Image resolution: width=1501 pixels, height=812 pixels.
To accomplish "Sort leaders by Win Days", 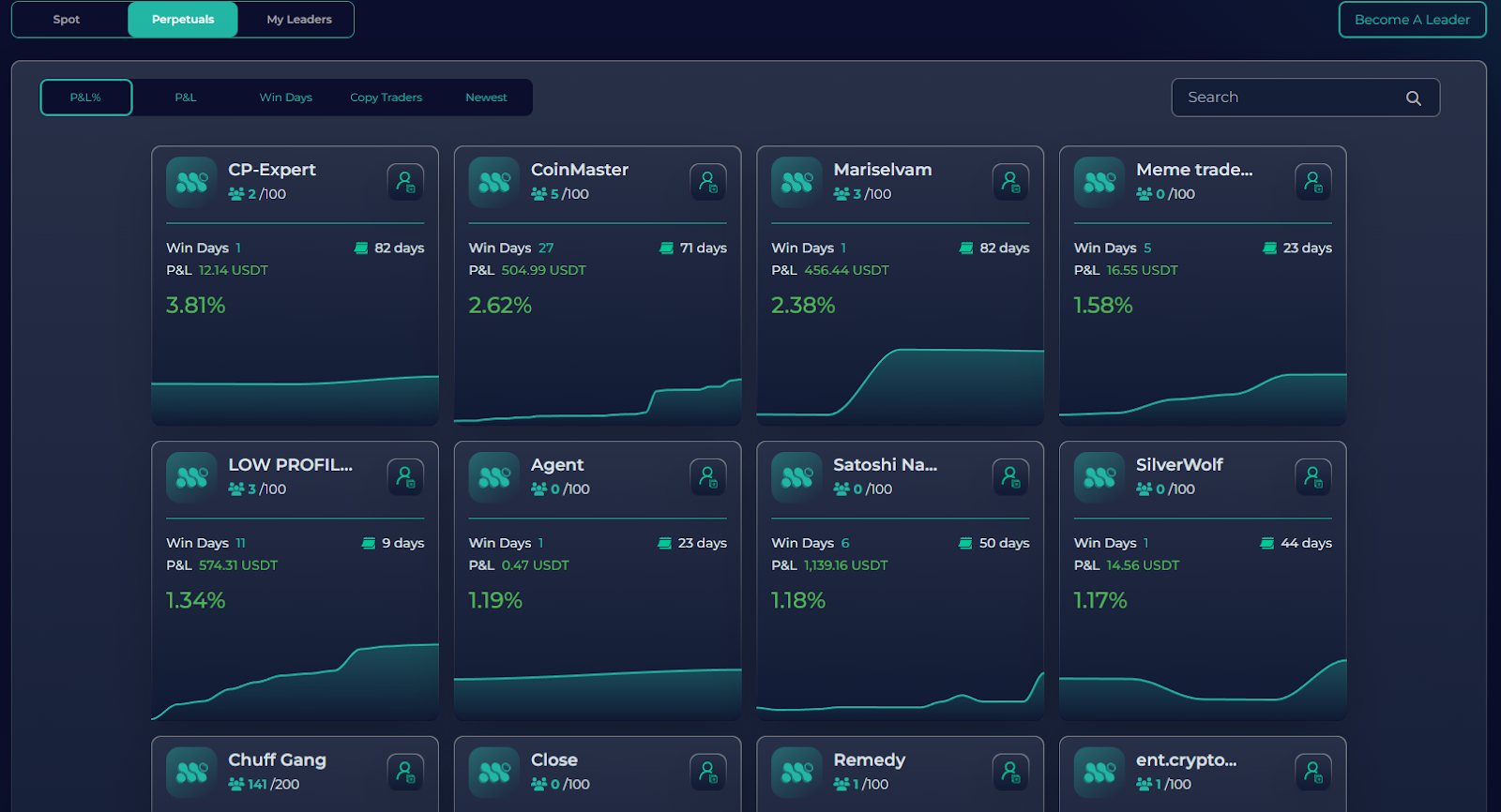I will pyautogui.click(x=285, y=98).
